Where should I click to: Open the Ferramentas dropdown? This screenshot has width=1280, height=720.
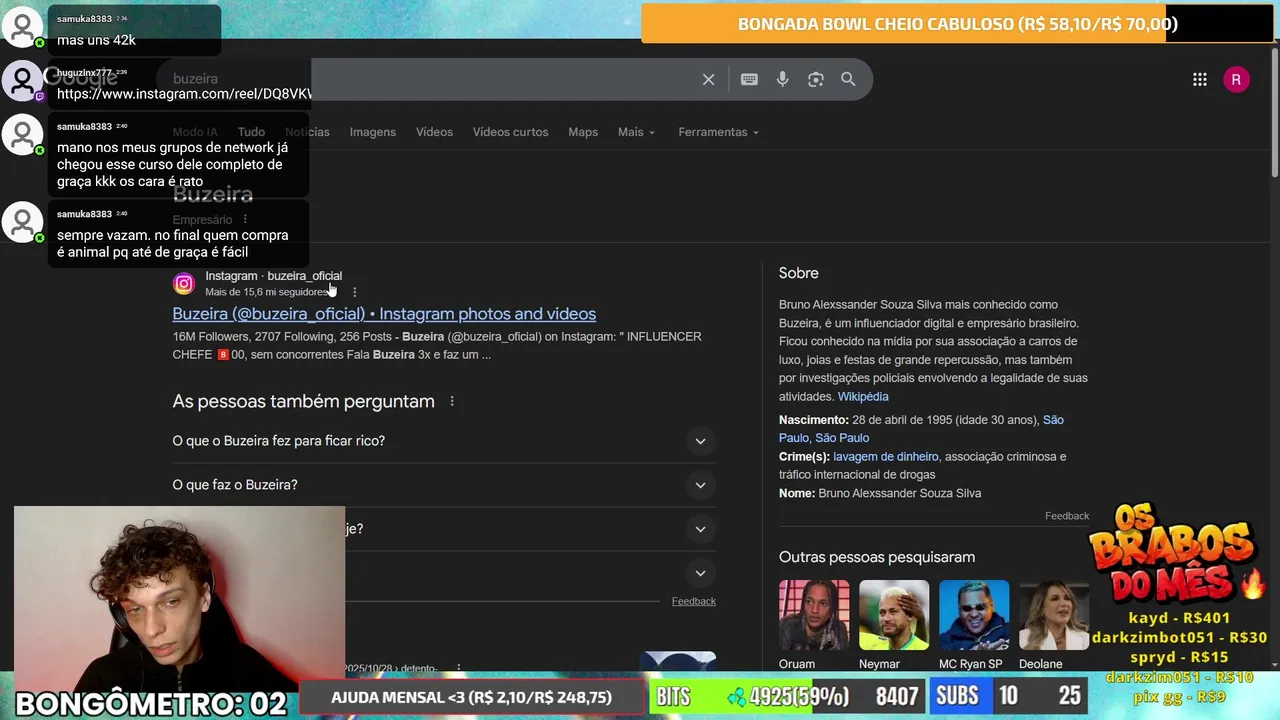click(718, 132)
